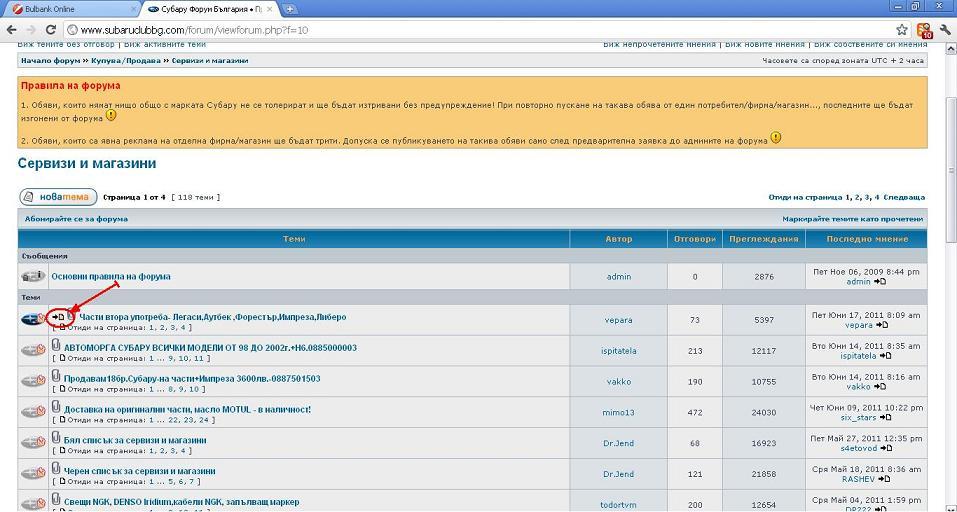Screen dimensions: 957x512
Task: Click the paperclip icon on Доставка на оригинални части
Action: (x=56, y=407)
